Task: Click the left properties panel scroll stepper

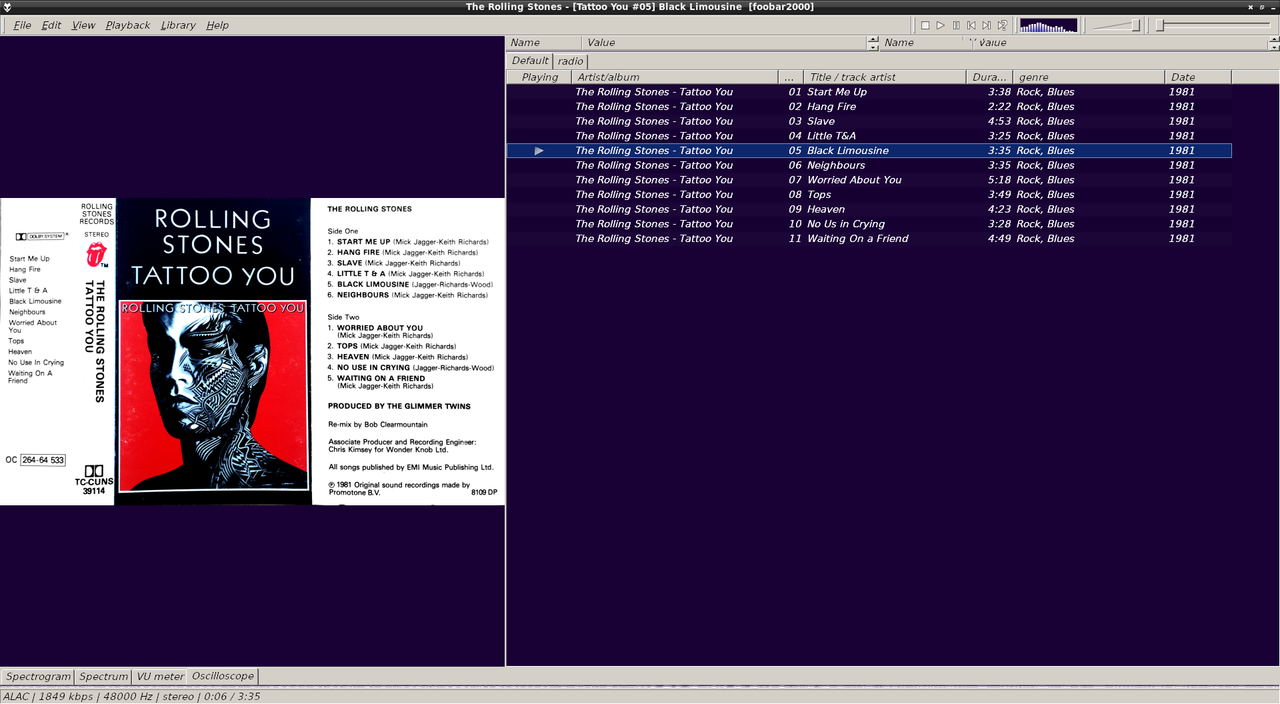Action: [x=873, y=42]
